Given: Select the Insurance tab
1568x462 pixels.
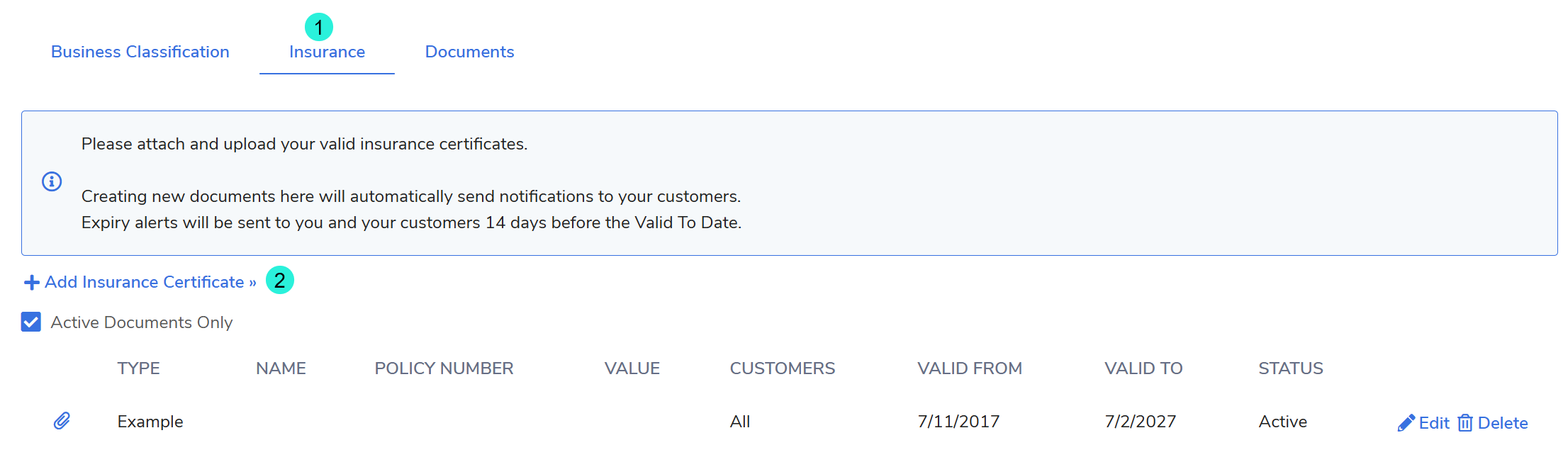Looking at the screenshot, I should [327, 52].
